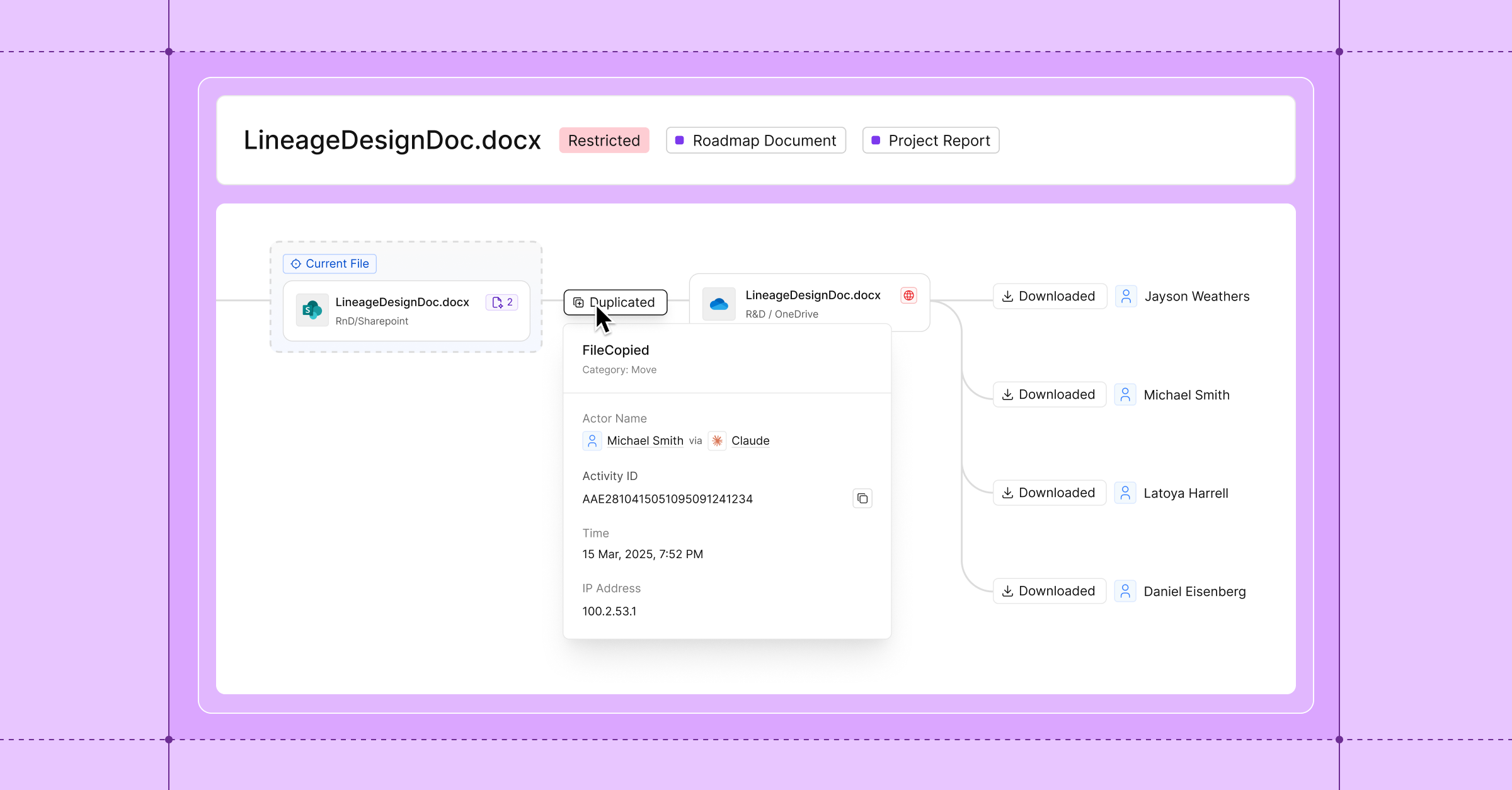The image size is (1512, 790).
Task: Click the OneDrive cloud icon
Action: tap(719, 304)
